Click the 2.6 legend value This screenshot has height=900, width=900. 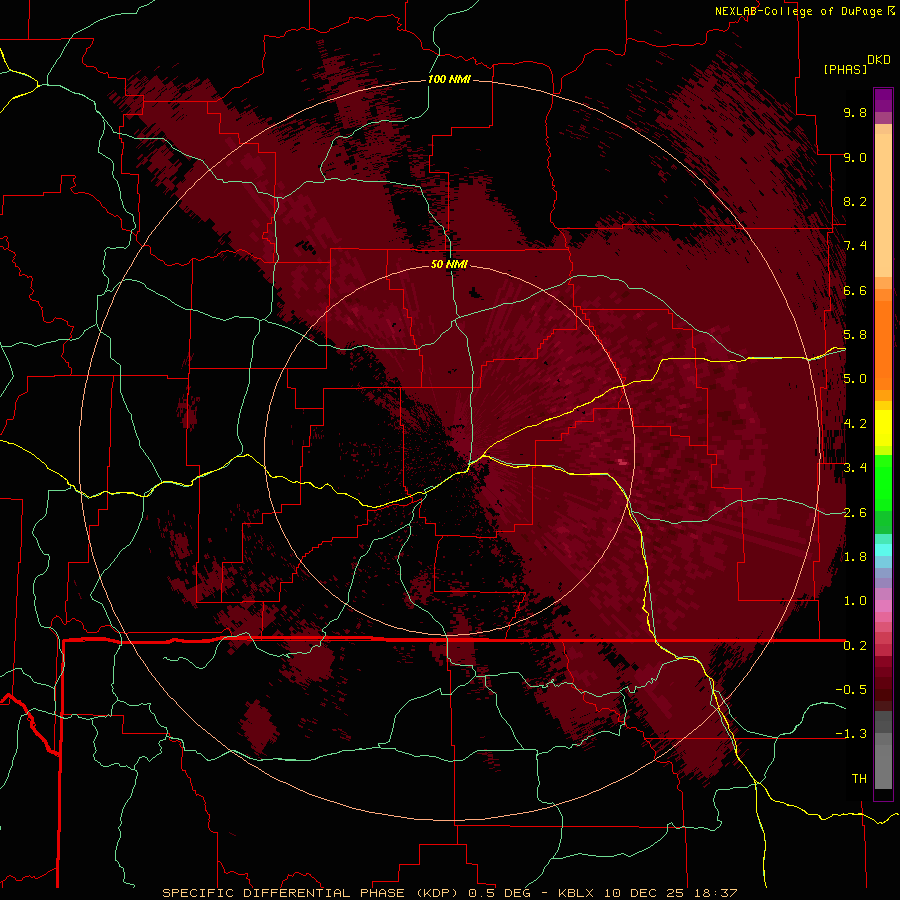855,512
